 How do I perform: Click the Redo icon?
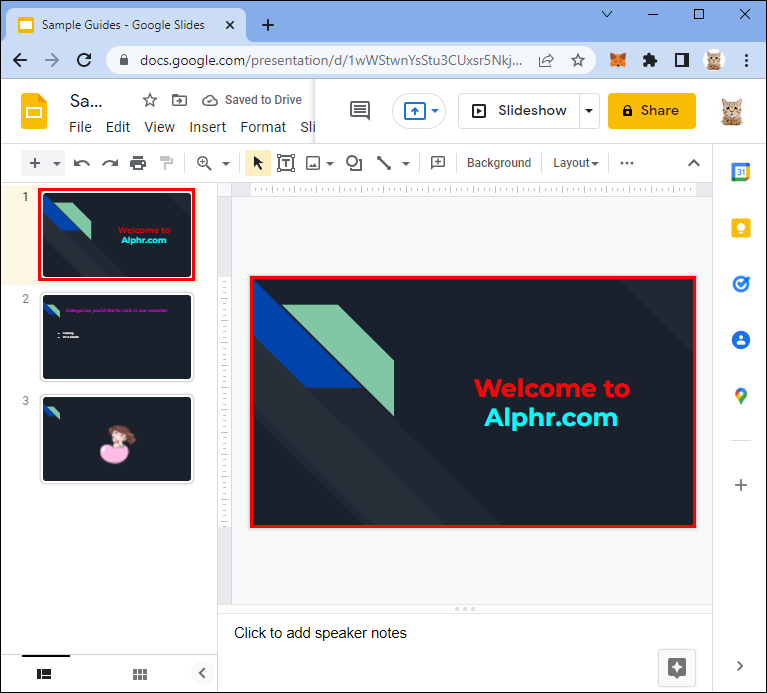click(x=110, y=163)
